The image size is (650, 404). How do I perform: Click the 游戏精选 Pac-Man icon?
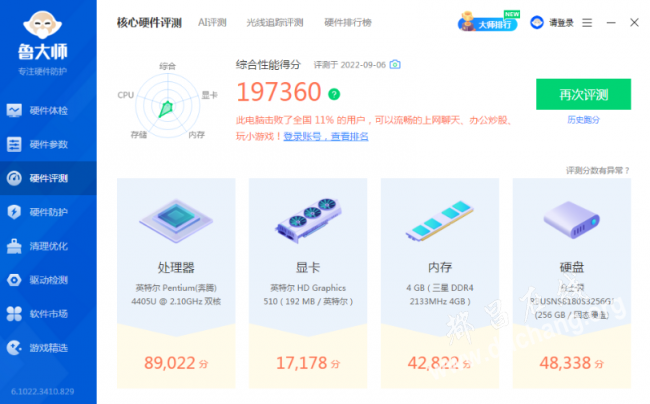coord(14,348)
